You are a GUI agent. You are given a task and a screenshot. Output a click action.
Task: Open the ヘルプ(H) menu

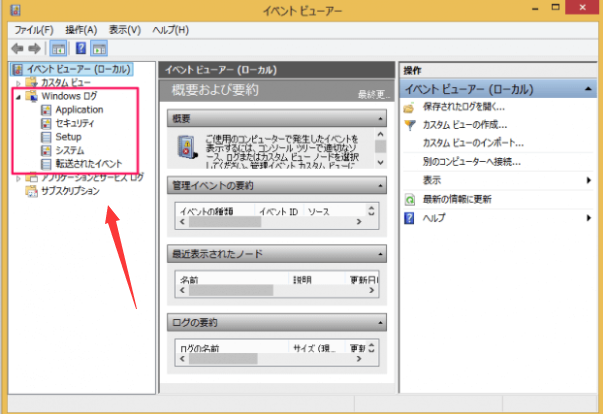pyautogui.click(x=170, y=30)
